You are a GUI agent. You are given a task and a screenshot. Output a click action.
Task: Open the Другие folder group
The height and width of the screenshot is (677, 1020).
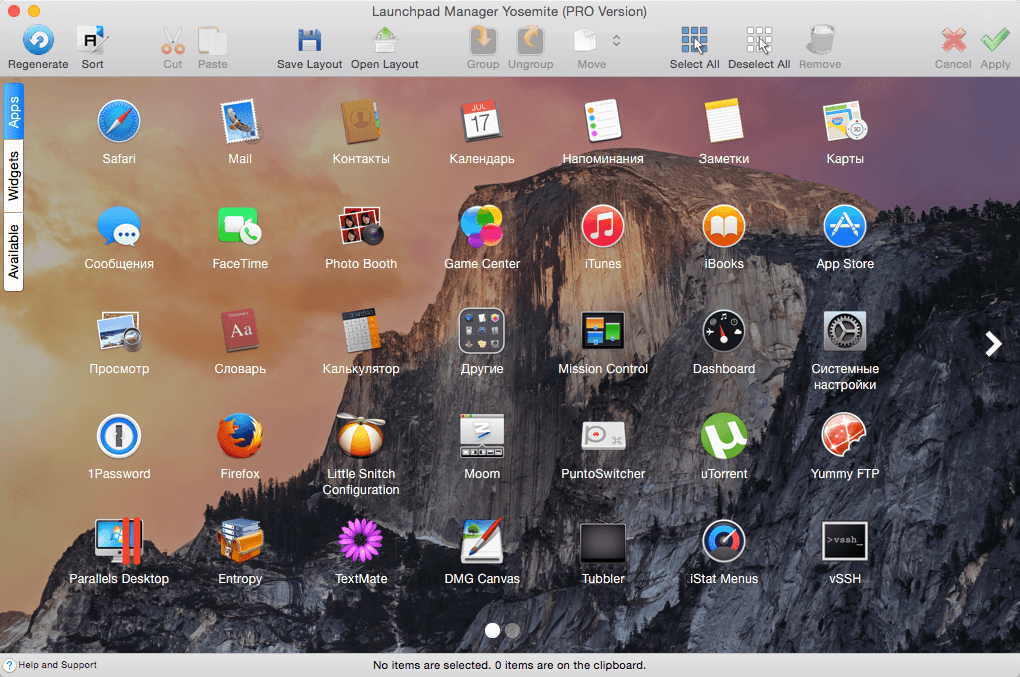click(x=482, y=331)
